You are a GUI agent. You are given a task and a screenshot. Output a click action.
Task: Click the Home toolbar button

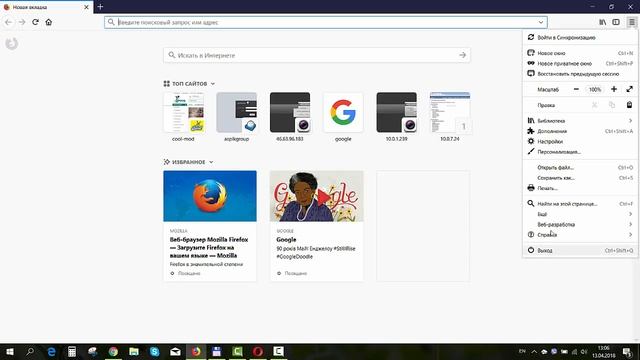[49, 22]
